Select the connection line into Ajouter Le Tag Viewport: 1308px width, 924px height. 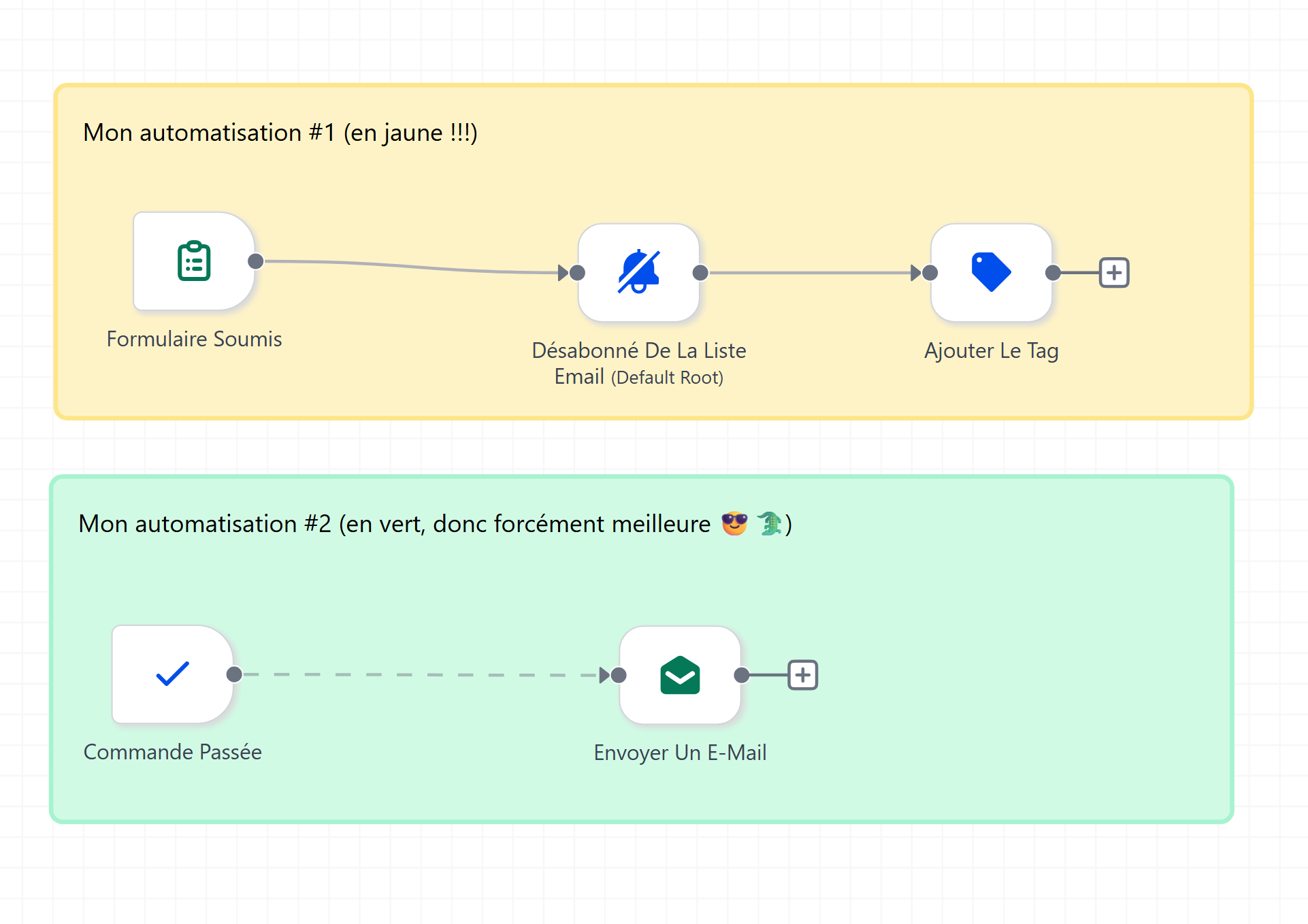tap(813, 273)
